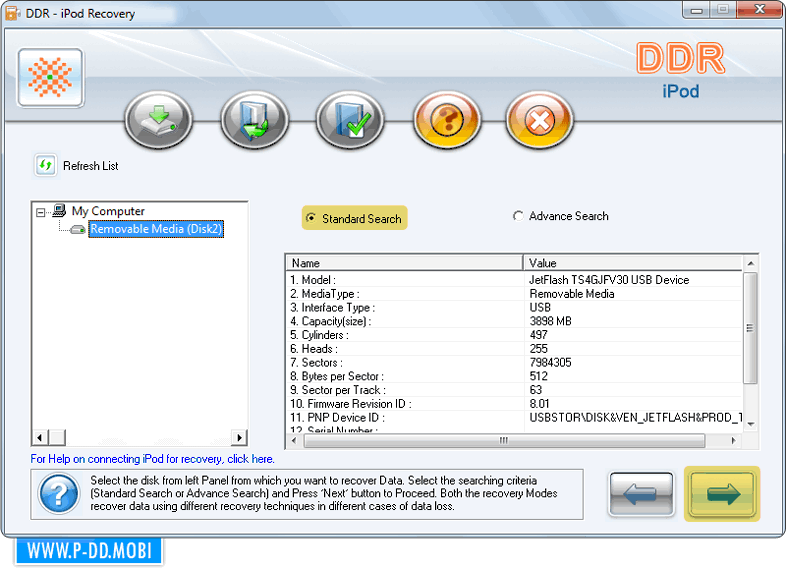This screenshot has height=569, width=786.
Task: Click the details table scroll-left arrow
Action: point(294,441)
